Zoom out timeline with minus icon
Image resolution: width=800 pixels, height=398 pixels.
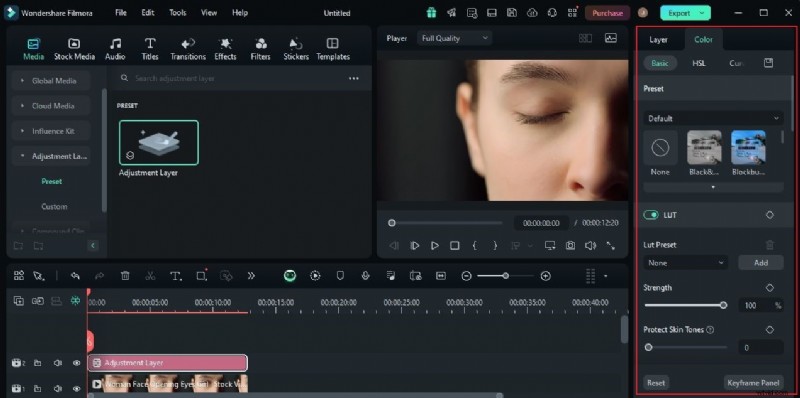(466, 276)
